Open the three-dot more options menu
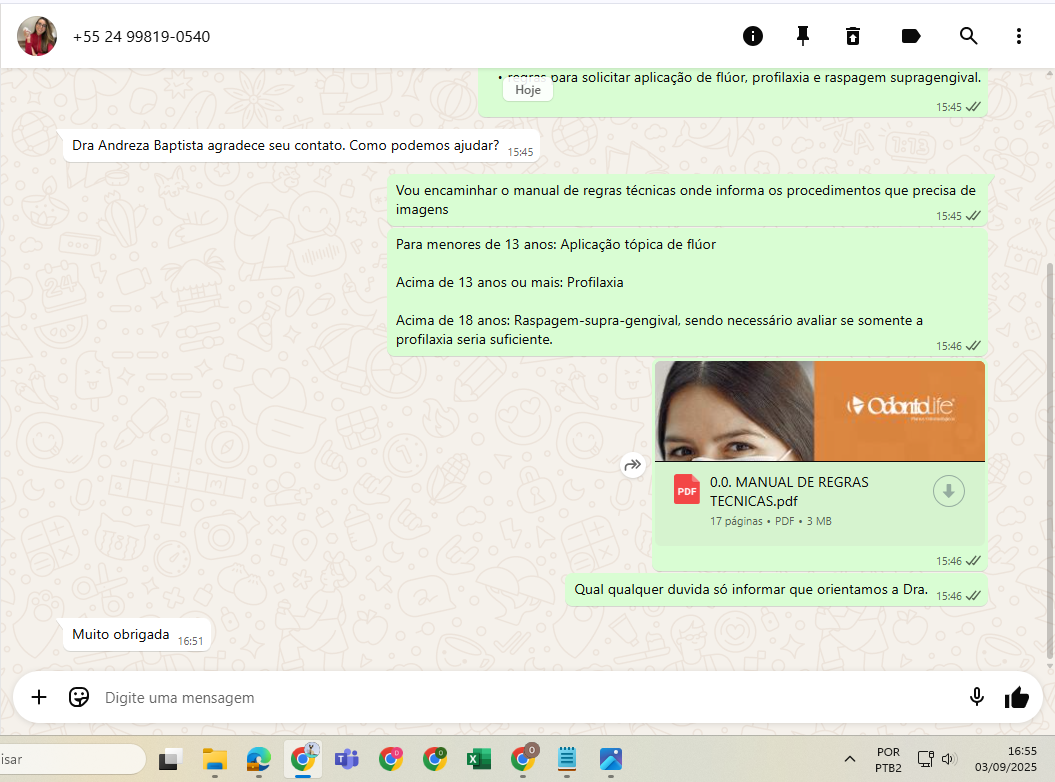This screenshot has width=1055, height=782. pos(1019,36)
